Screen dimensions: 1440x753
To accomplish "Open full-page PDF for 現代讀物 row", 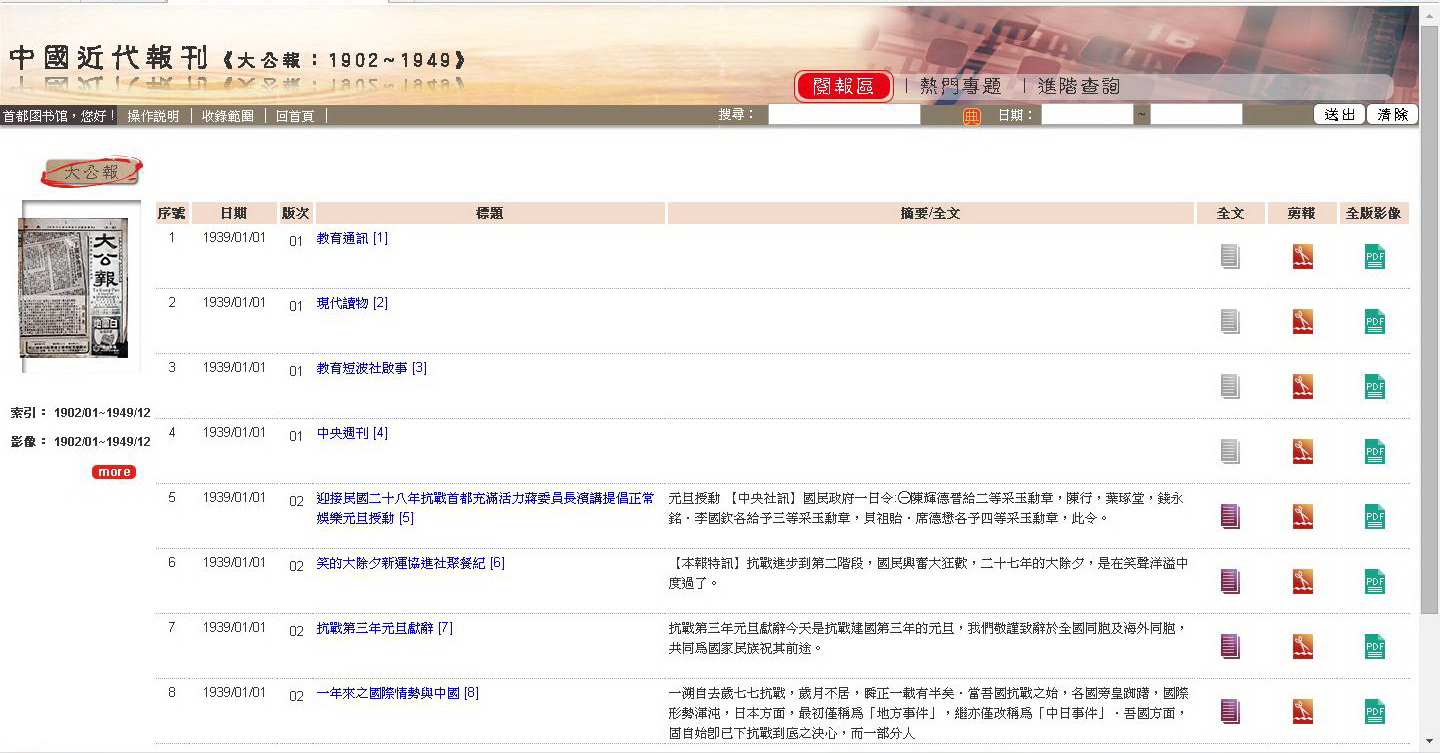I will (x=1375, y=322).
